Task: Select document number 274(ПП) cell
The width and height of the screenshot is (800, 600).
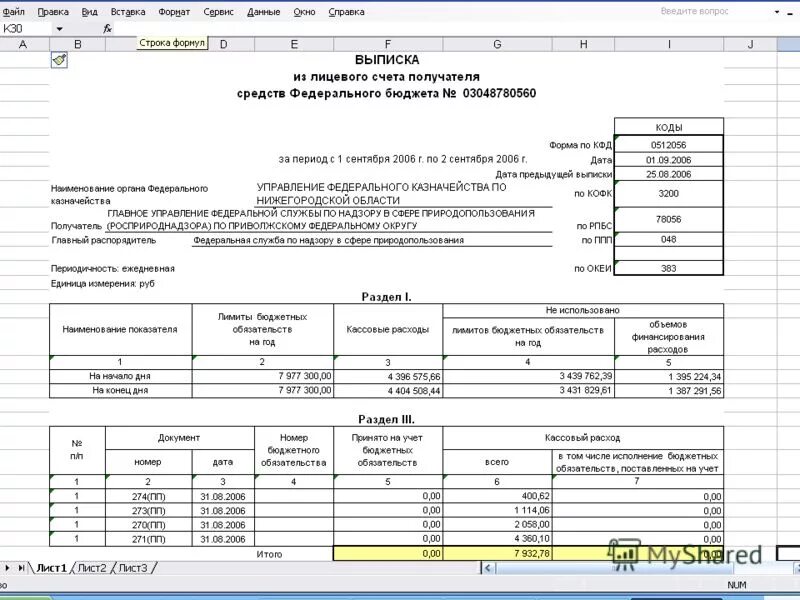Action: pos(148,496)
